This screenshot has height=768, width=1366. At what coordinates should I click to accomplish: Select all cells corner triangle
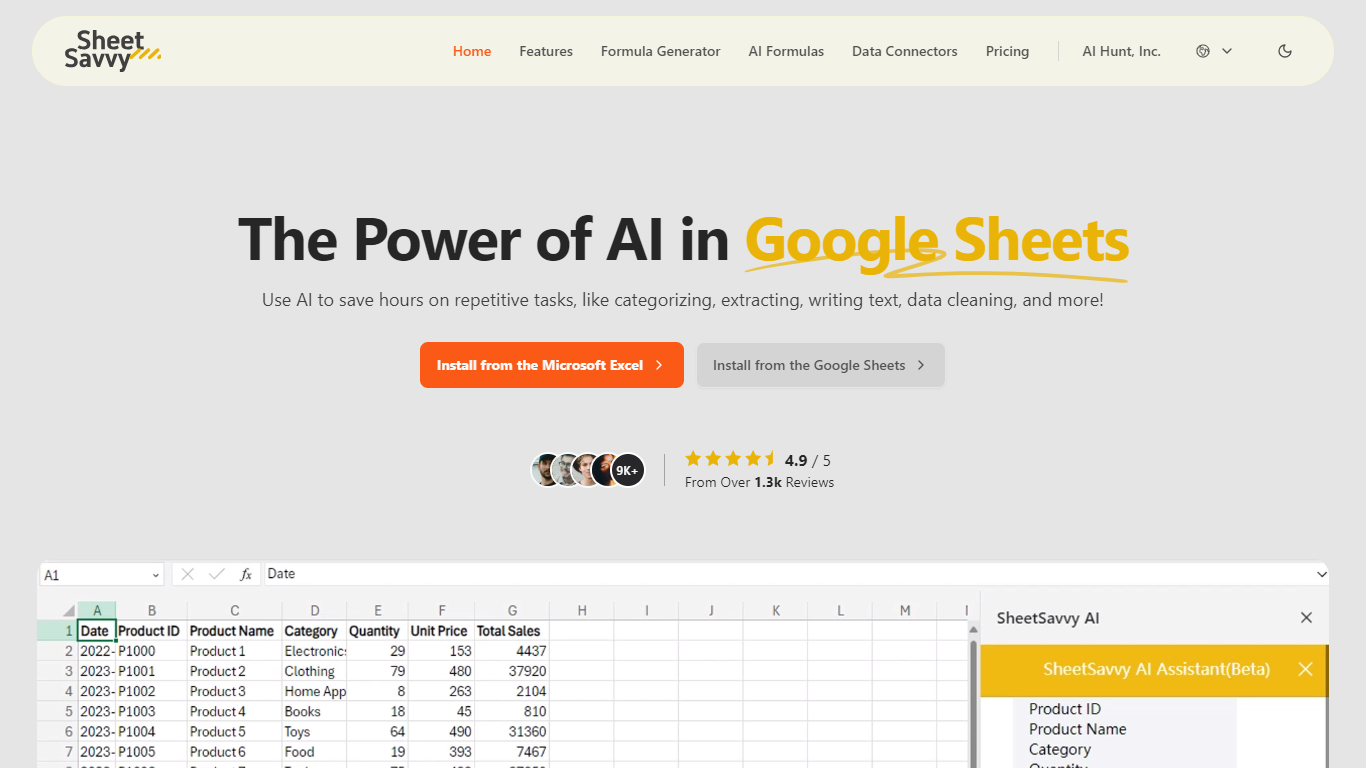pyautogui.click(x=68, y=611)
